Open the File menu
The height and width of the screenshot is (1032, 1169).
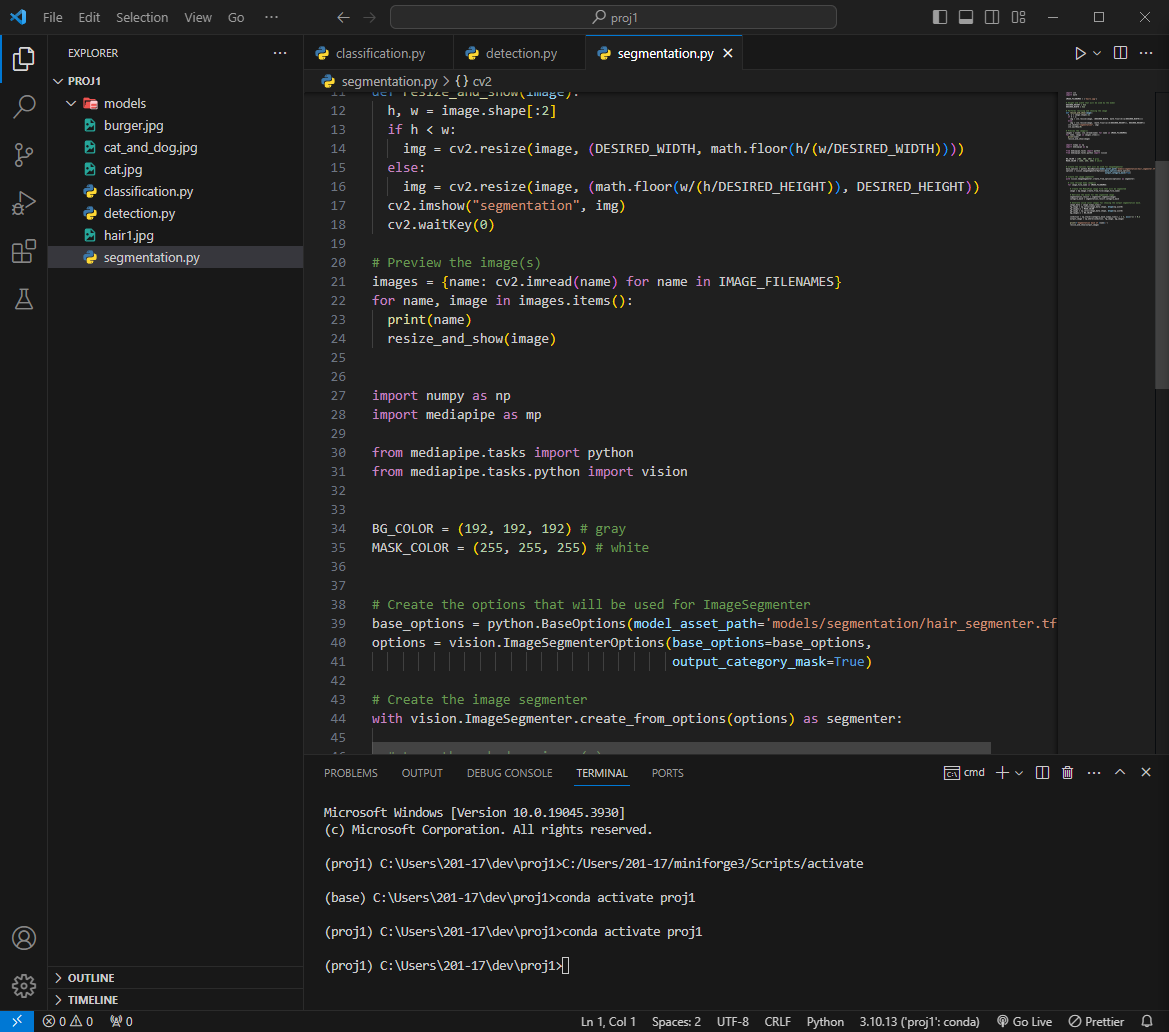coord(52,17)
